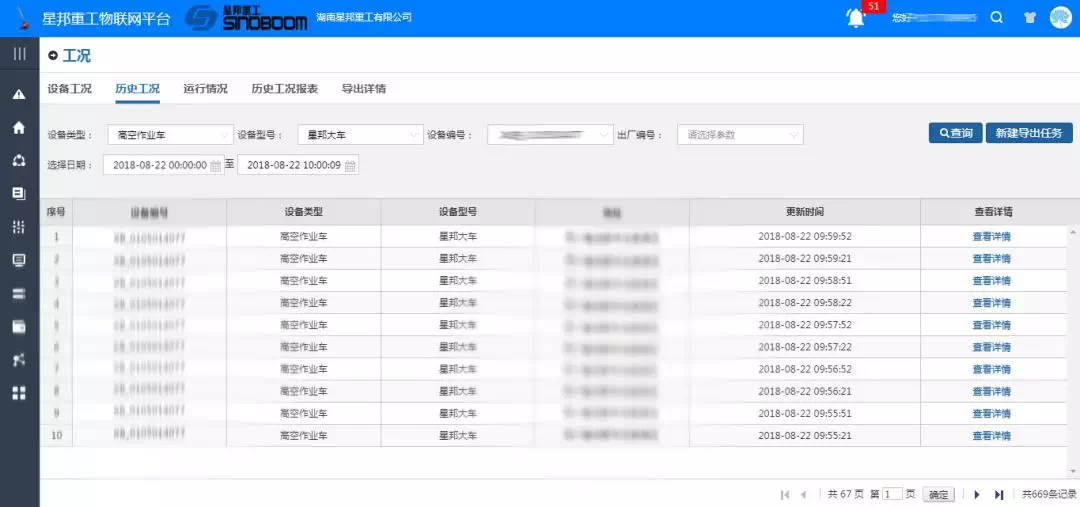Switch to the 设备工况 tab
This screenshot has height=507, width=1080.
click(x=69, y=89)
